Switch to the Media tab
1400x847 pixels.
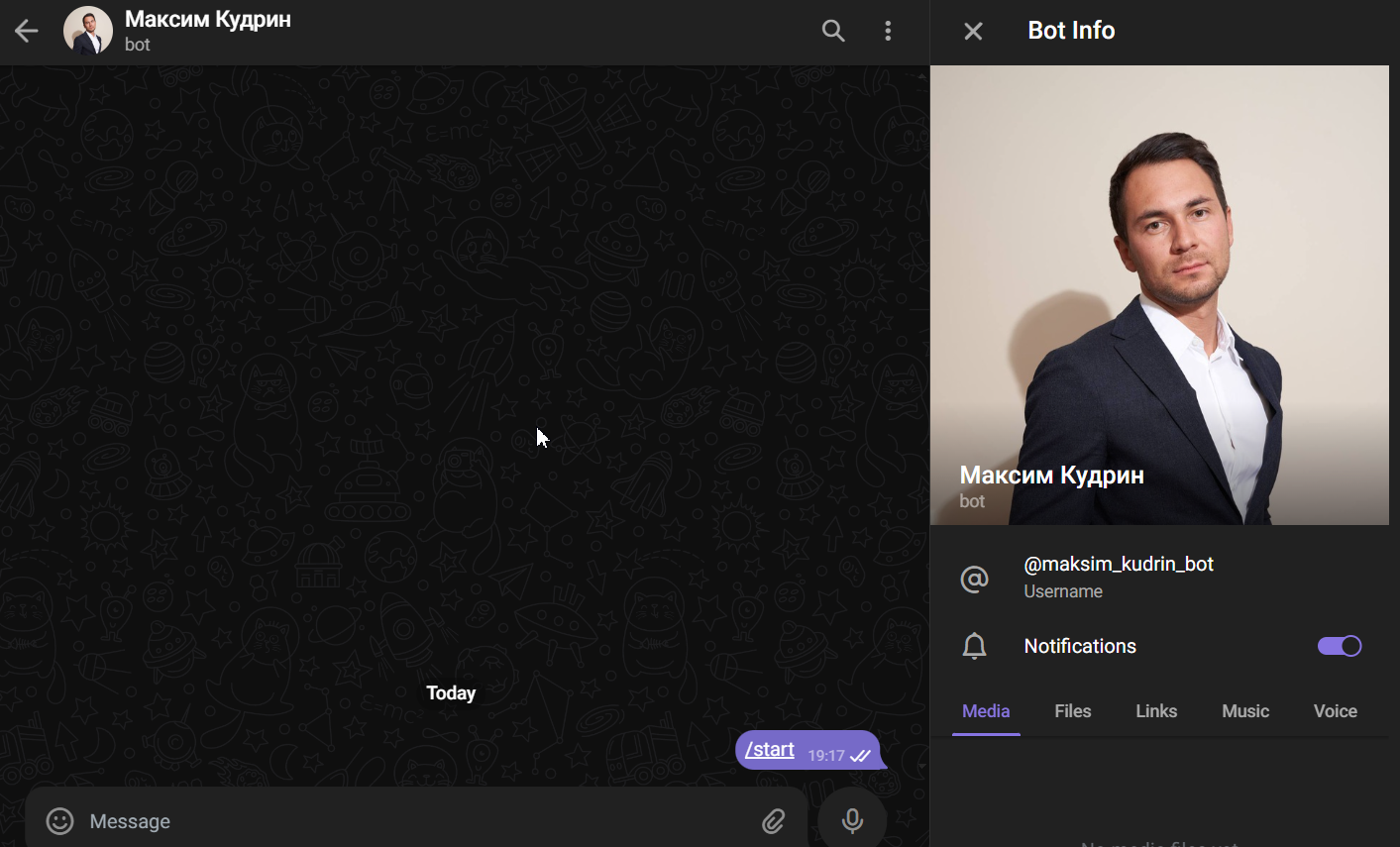[x=986, y=711]
